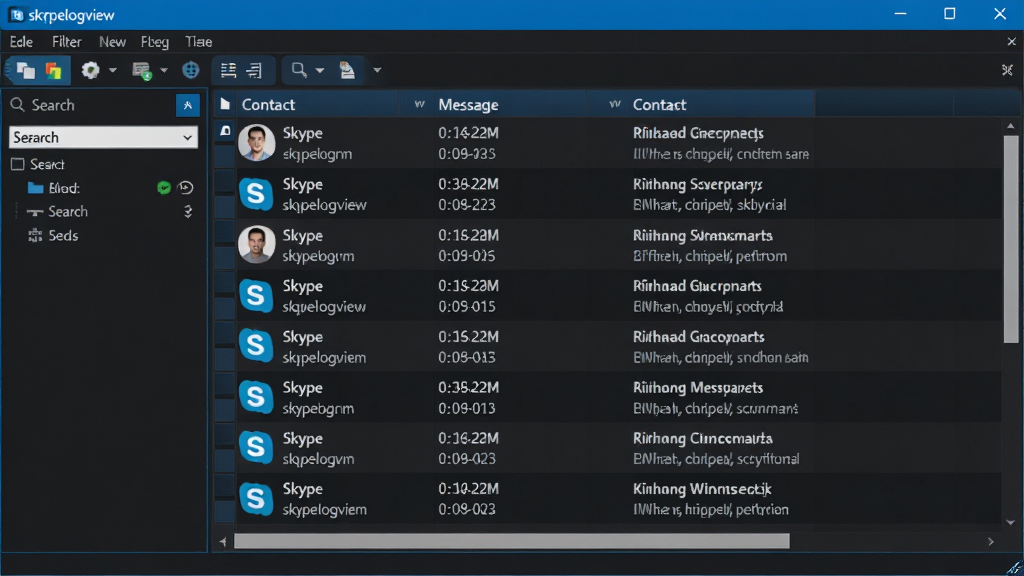Open the New menu
This screenshot has width=1024, height=576.
tap(112, 42)
